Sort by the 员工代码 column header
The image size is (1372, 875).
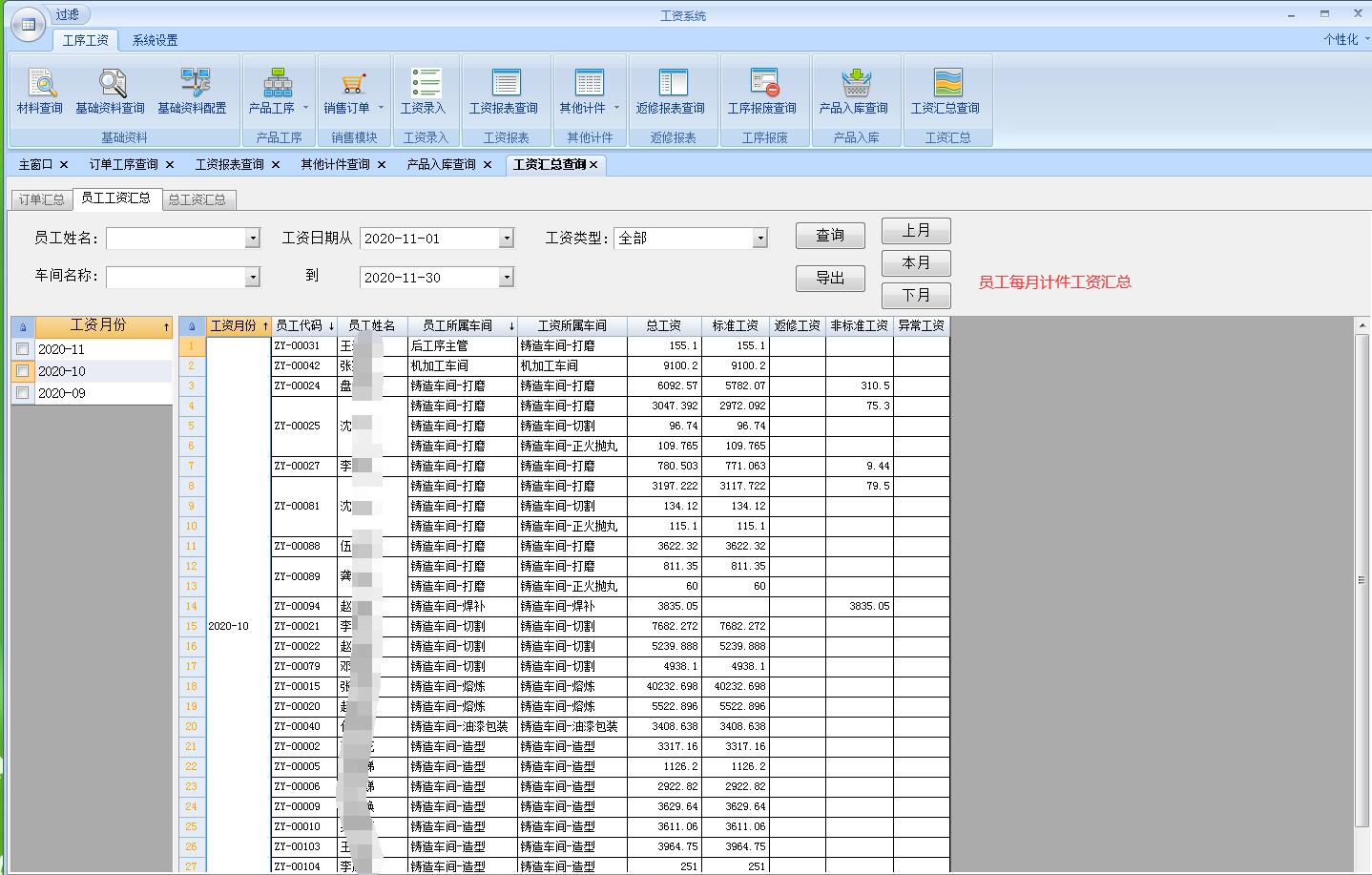tap(304, 325)
